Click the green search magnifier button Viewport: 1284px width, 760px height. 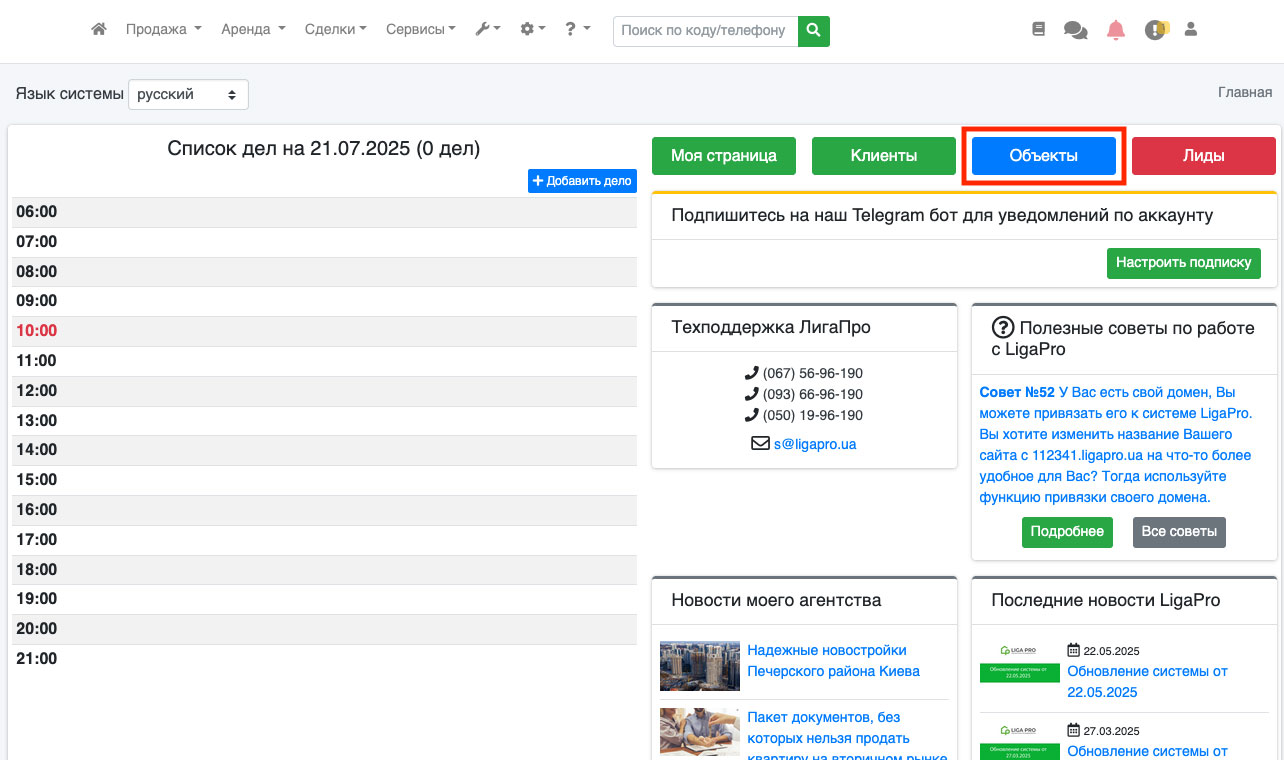[814, 31]
